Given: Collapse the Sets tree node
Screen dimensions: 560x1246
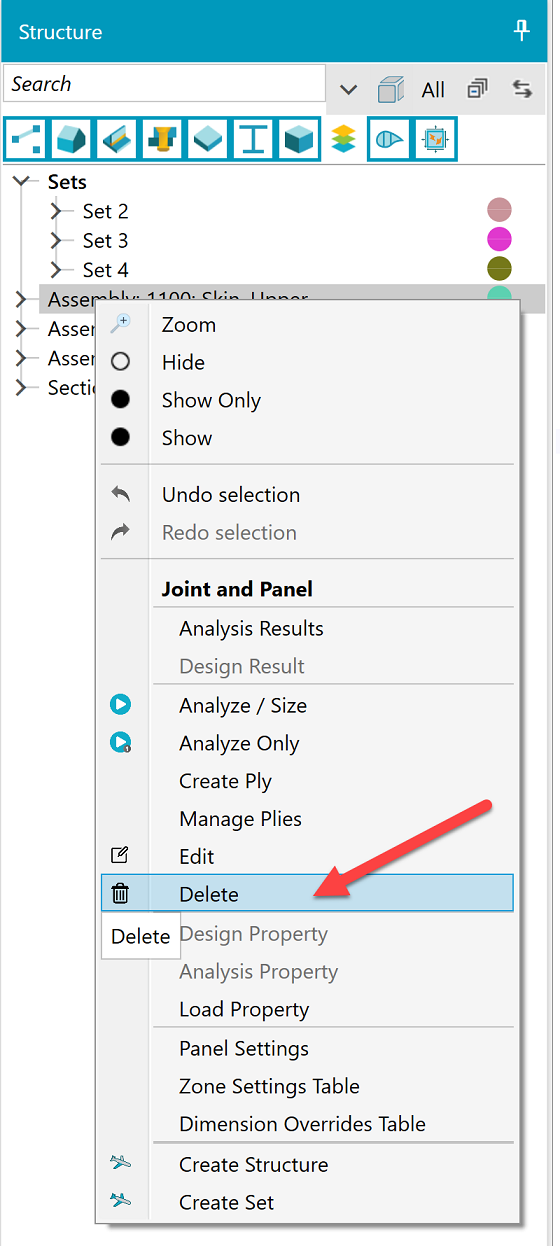Looking at the screenshot, I should [x=24, y=182].
